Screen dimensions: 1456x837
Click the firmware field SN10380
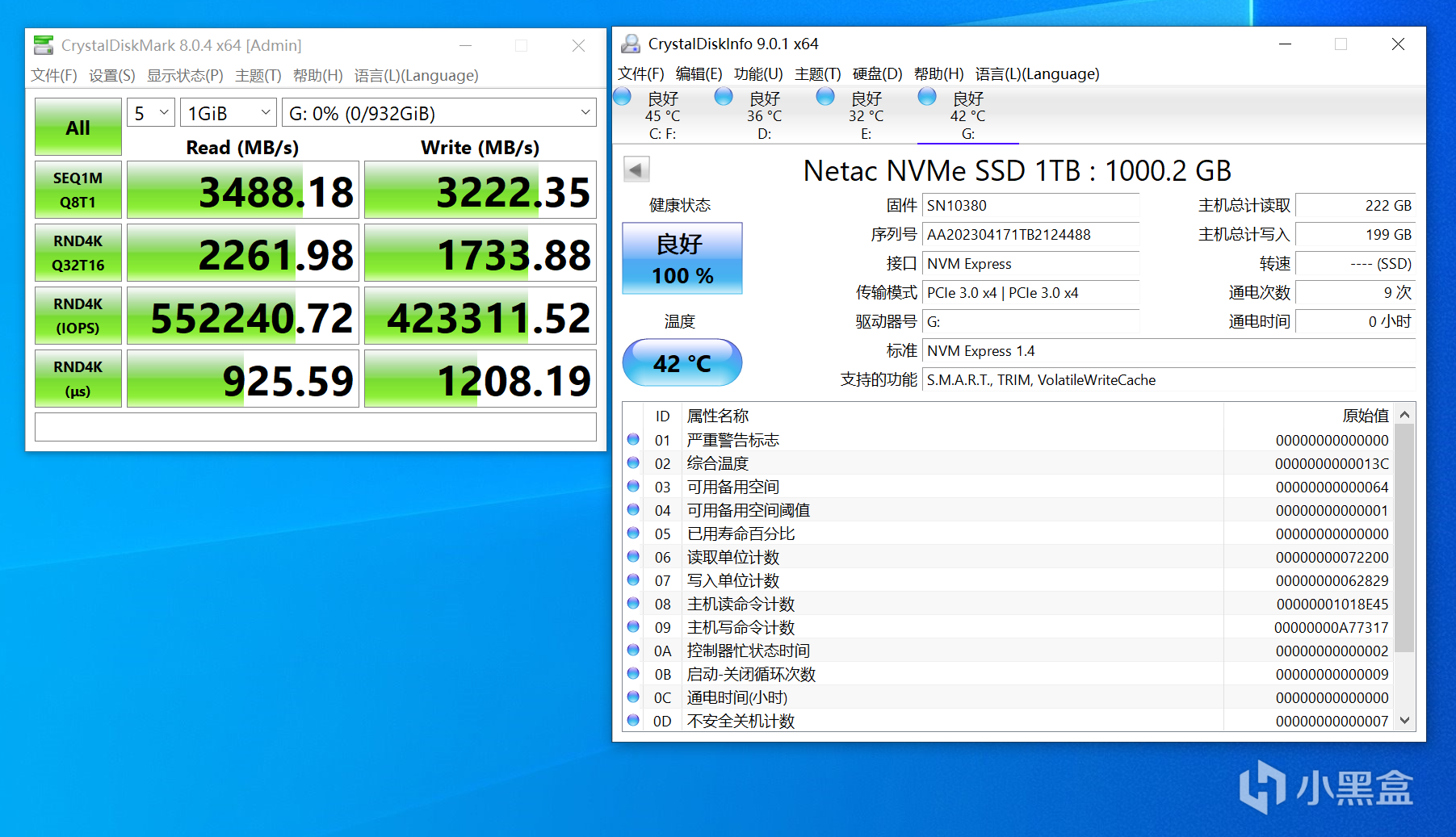click(x=1031, y=206)
